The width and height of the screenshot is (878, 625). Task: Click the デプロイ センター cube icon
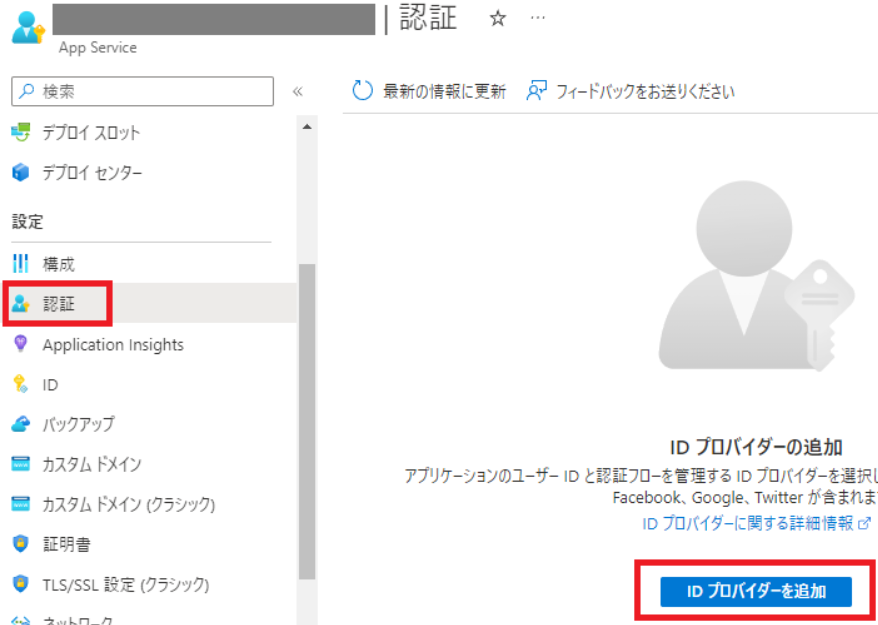(21, 173)
